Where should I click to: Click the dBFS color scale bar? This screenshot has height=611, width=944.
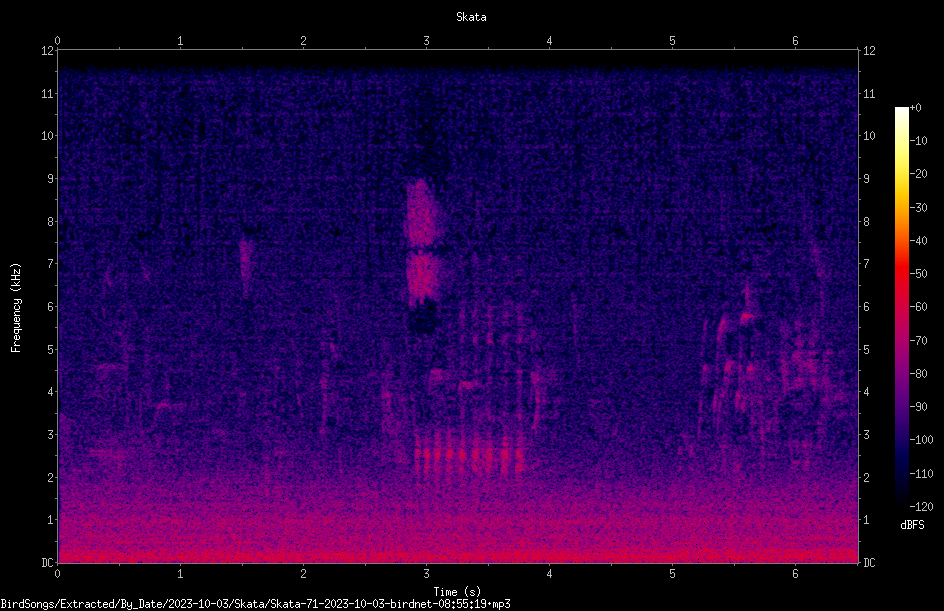pyautogui.click(x=901, y=307)
